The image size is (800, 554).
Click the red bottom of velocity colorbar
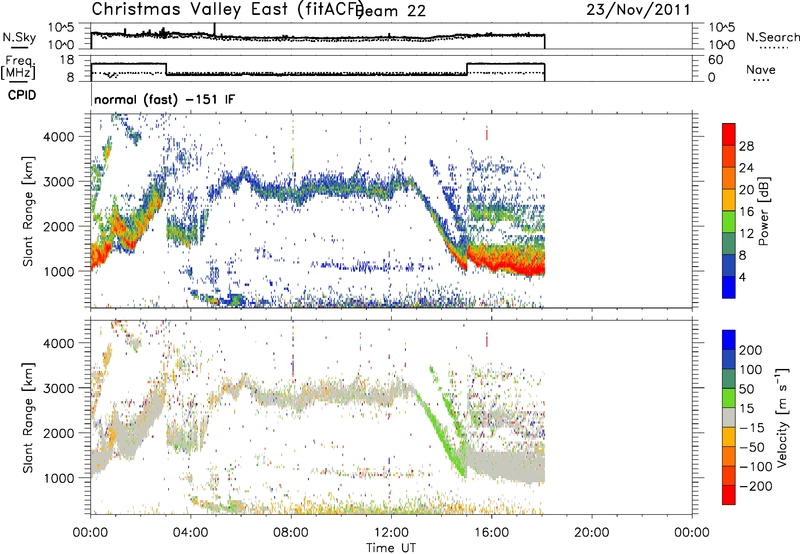pyautogui.click(x=729, y=495)
